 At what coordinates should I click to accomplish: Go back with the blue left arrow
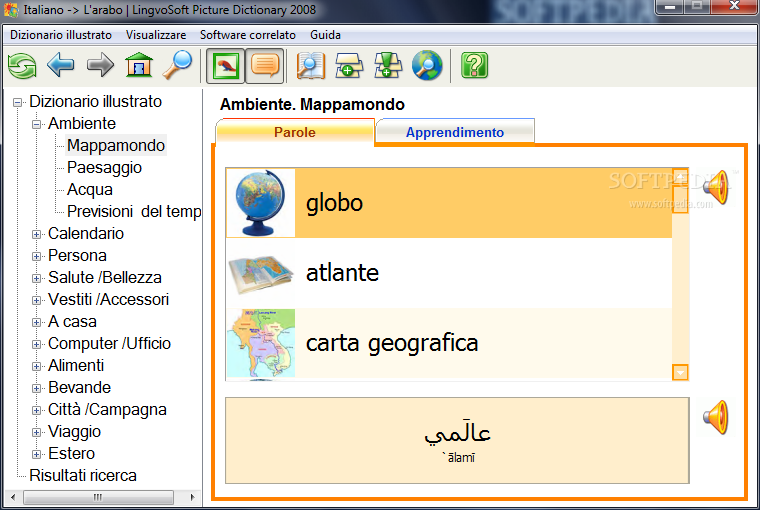61,65
